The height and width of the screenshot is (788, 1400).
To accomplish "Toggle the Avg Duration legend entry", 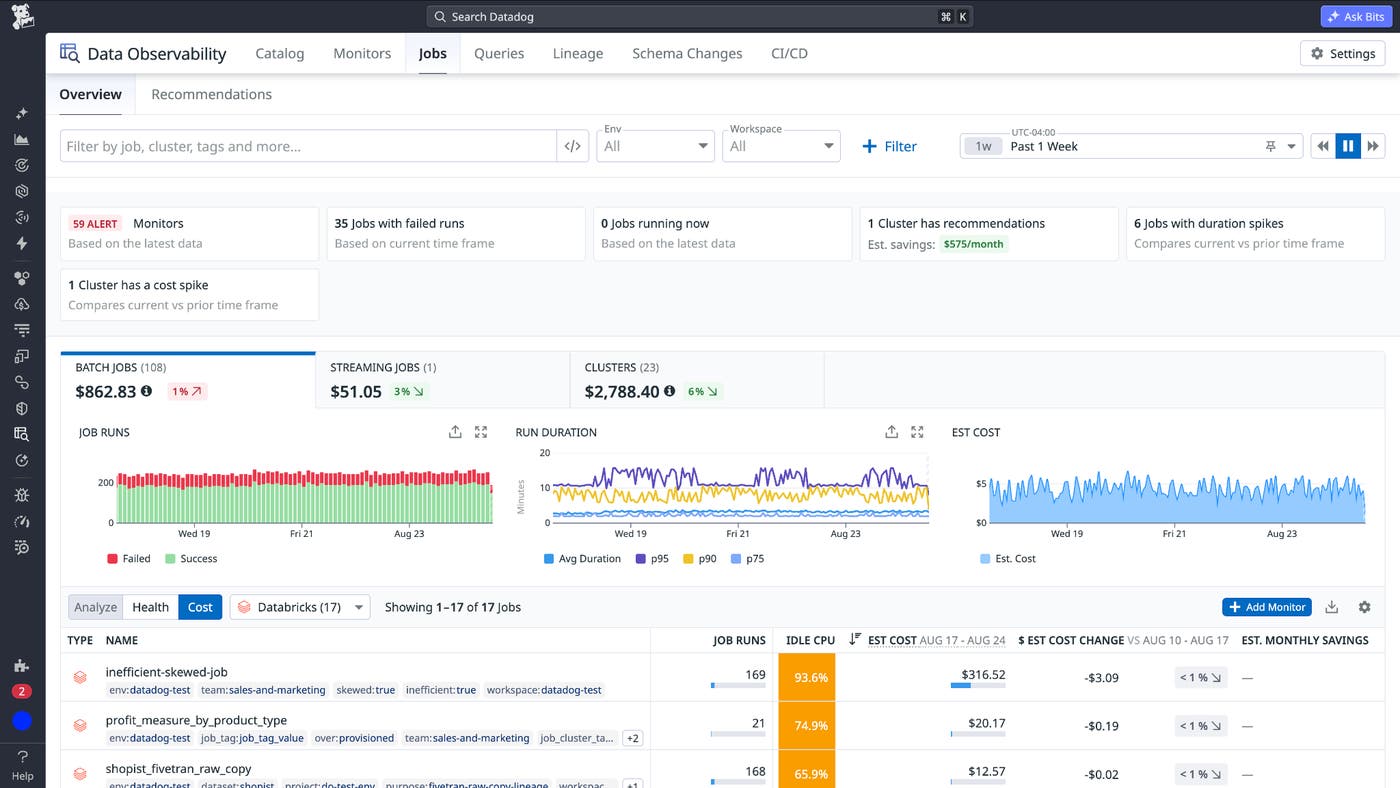I will click(x=582, y=559).
